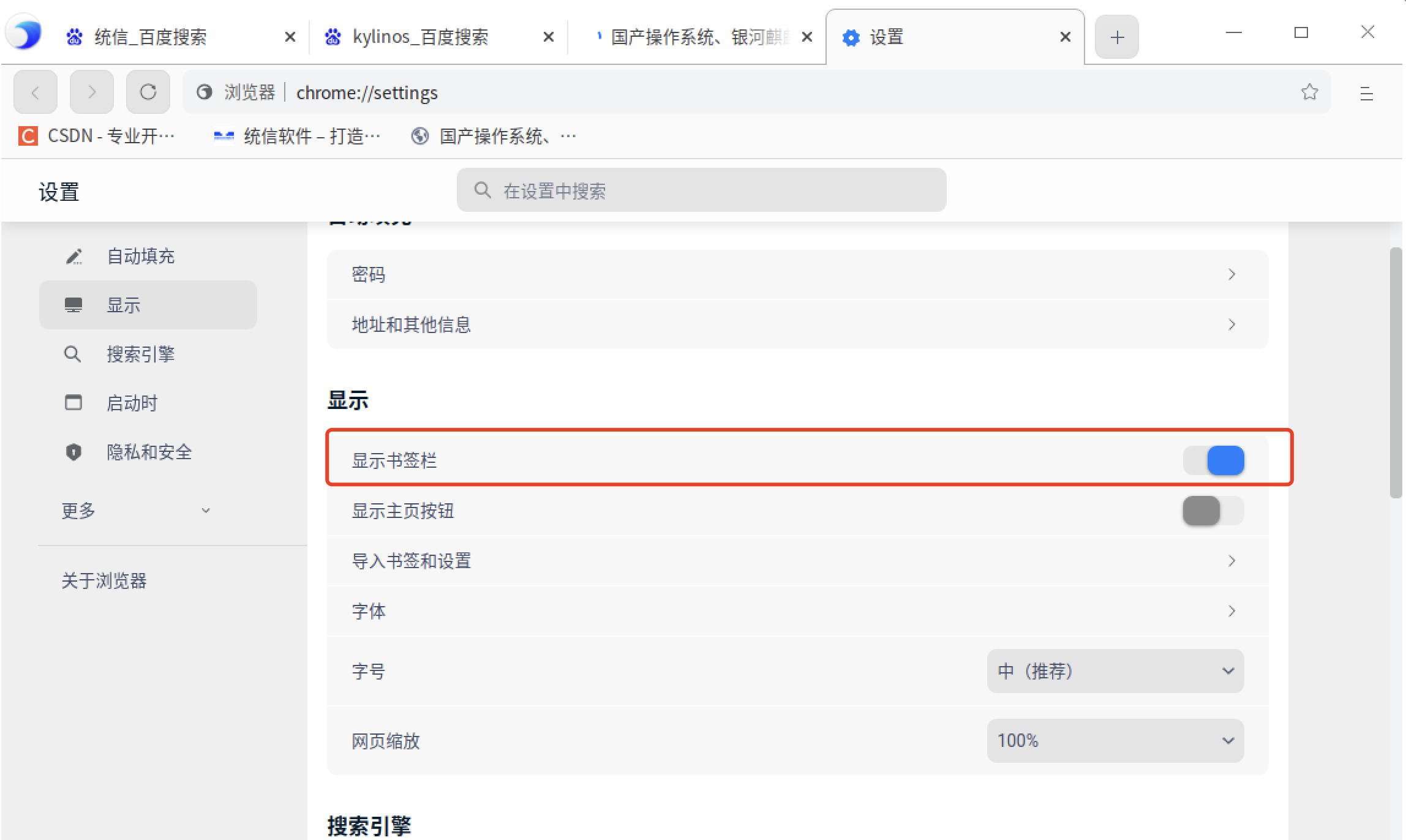Image resolution: width=1406 pixels, height=840 pixels.
Task: Turn off the 显示书签栏 toggle
Action: pyautogui.click(x=1213, y=460)
